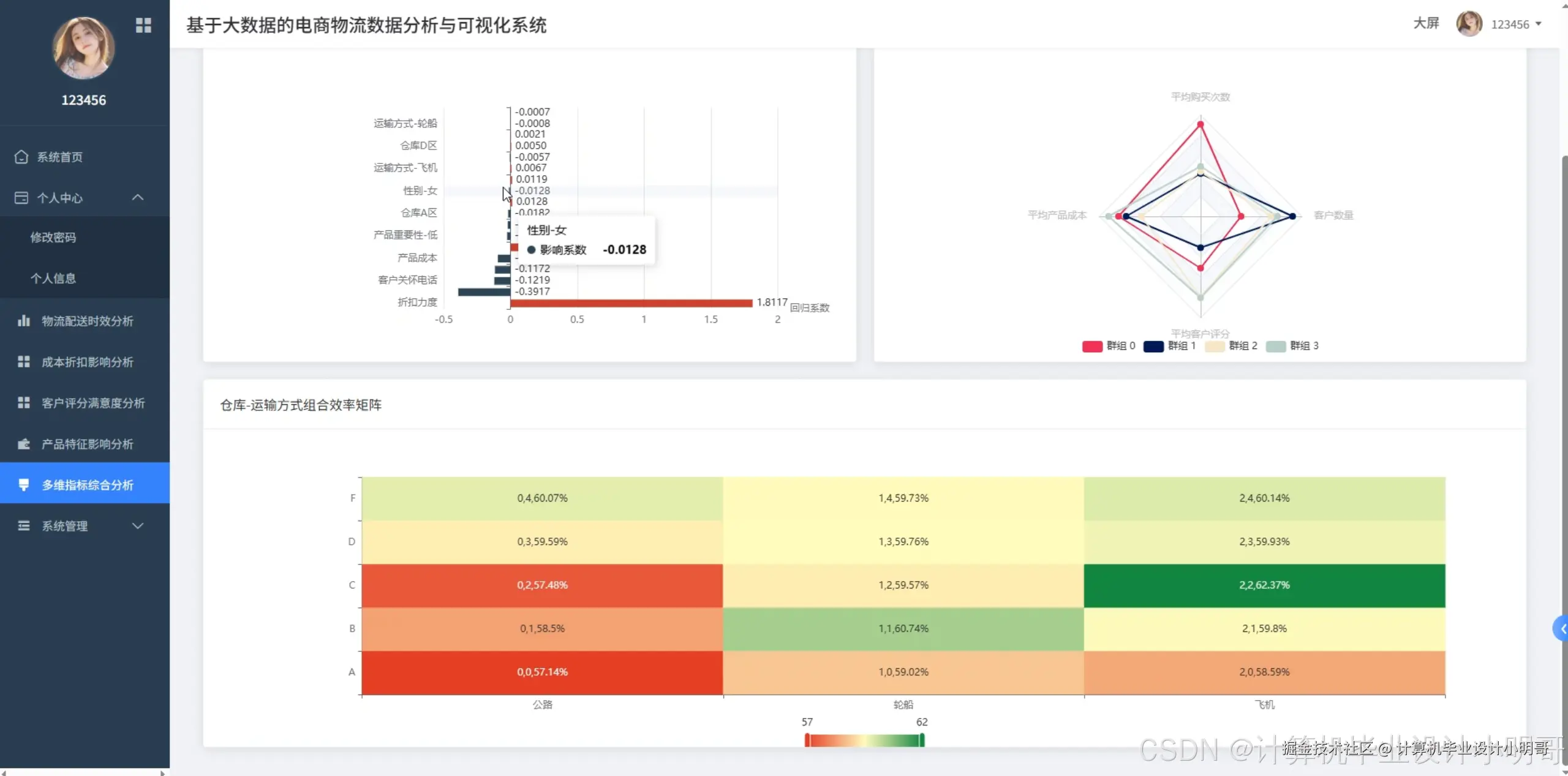The image size is (1568, 776).
Task: Open the 修改密码 menu item
Action: point(53,238)
